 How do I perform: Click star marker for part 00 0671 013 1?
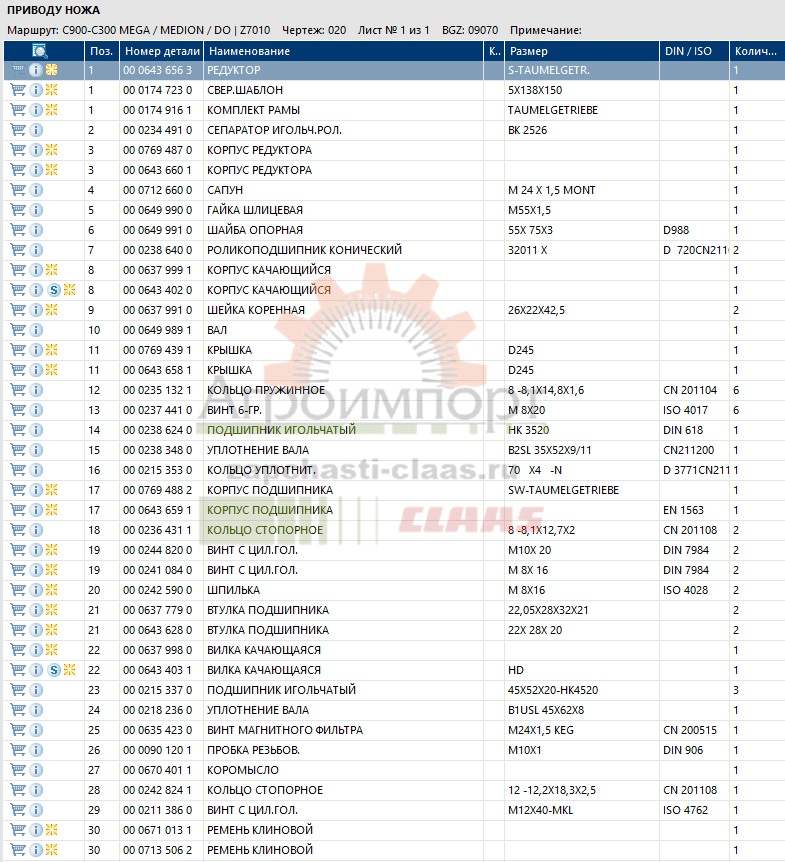[52, 830]
